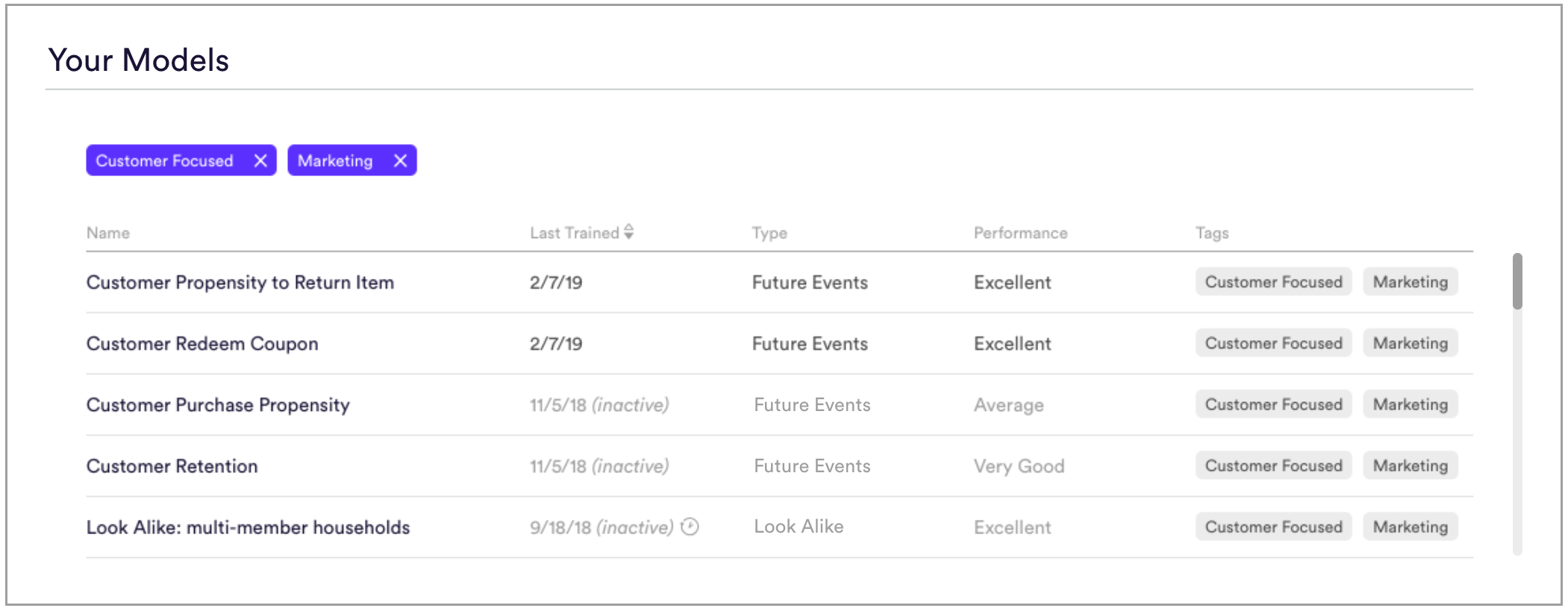Screen dimensions: 1568x611
Task: Open Customer Retention model
Action: pos(172,466)
